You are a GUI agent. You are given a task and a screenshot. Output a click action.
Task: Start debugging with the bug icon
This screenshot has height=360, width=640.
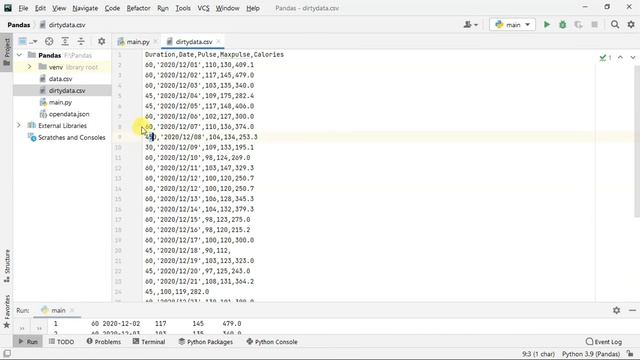pyautogui.click(x=562, y=25)
